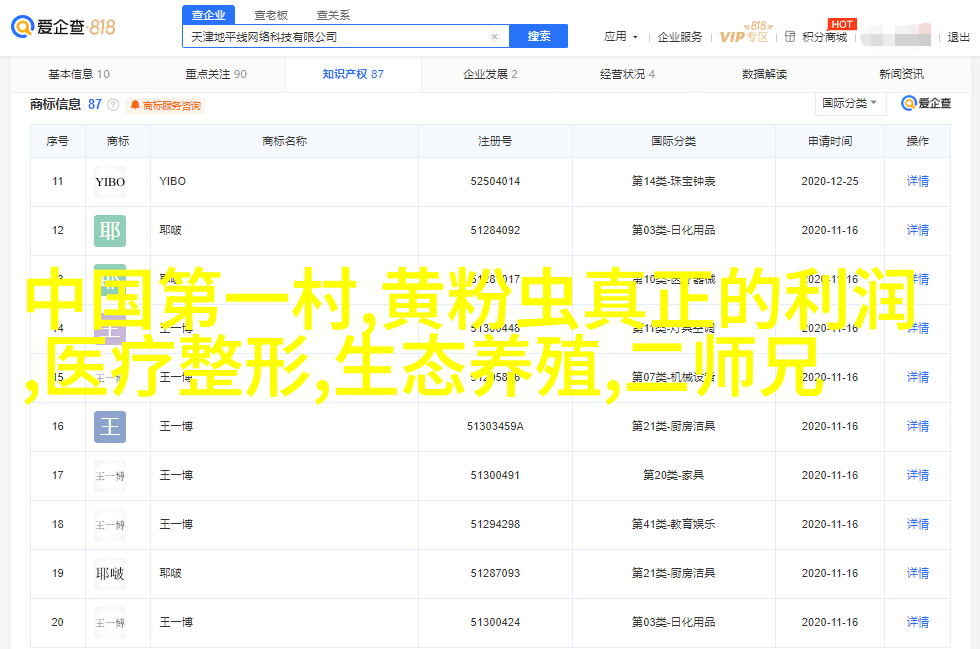Open the 新闻资讯 tab

click(x=901, y=74)
